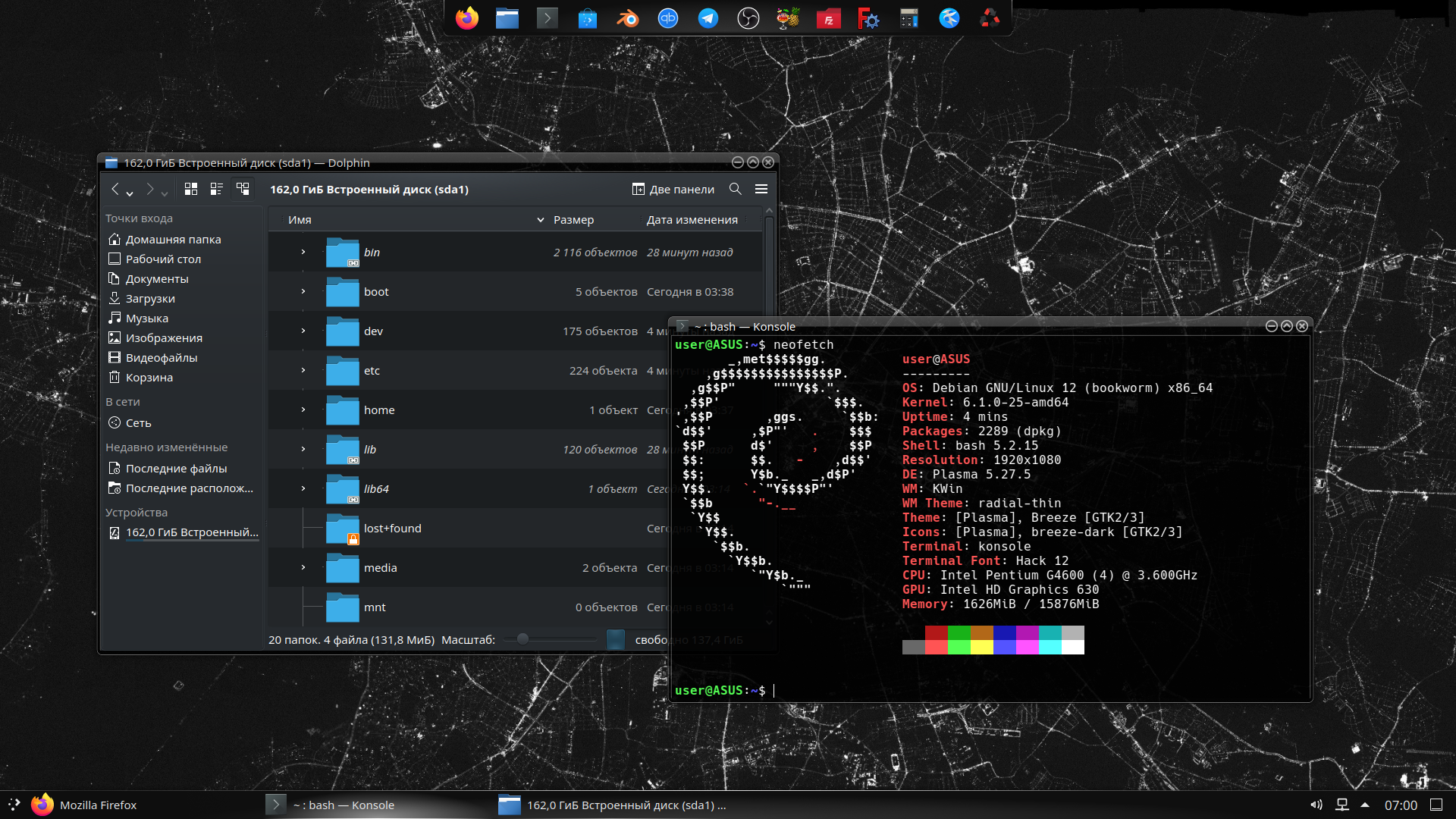Open Dolphin hamburger menu
The height and width of the screenshot is (819, 1456).
pyautogui.click(x=761, y=189)
